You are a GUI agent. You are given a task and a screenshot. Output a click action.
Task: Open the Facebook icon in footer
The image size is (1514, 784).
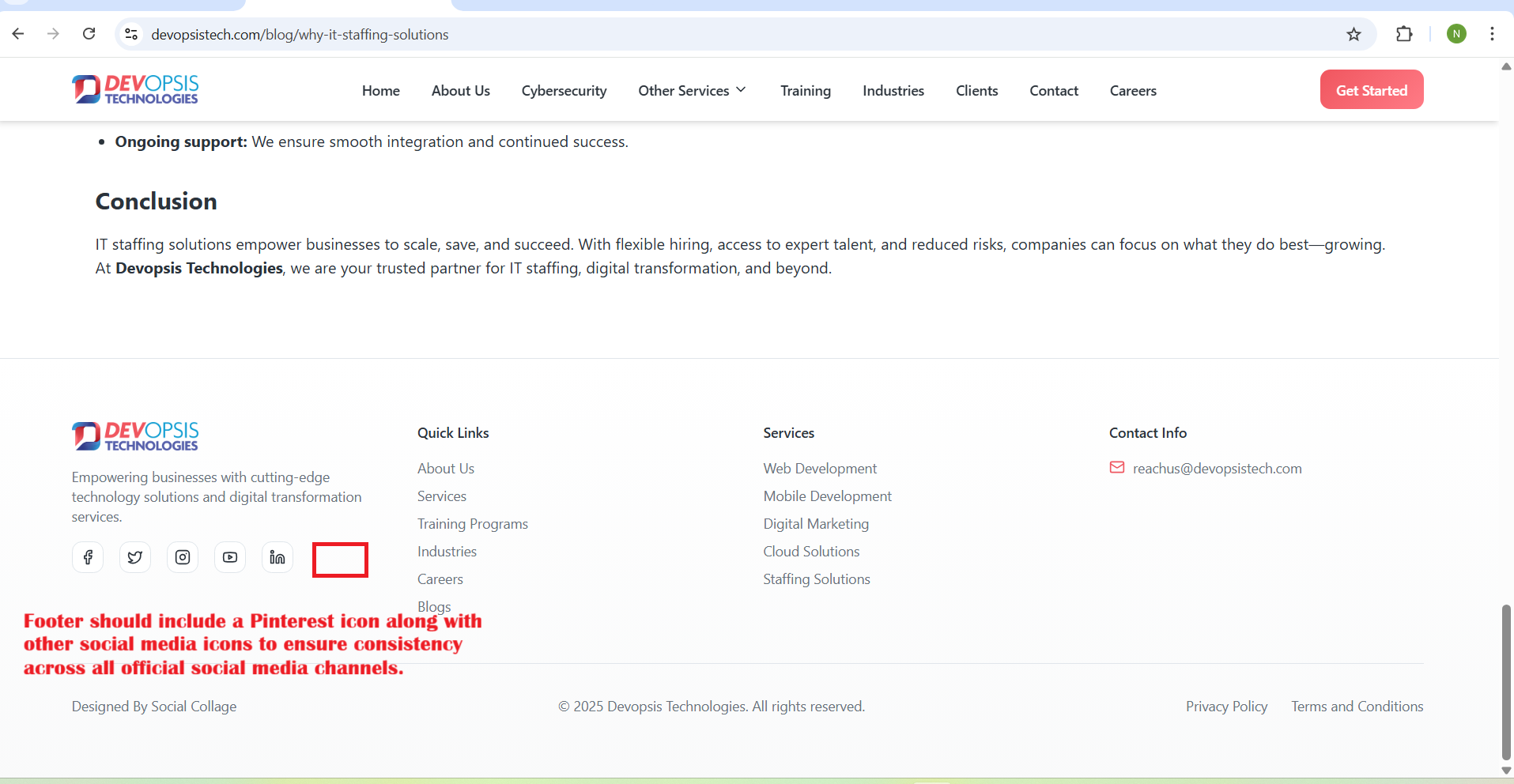88,557
